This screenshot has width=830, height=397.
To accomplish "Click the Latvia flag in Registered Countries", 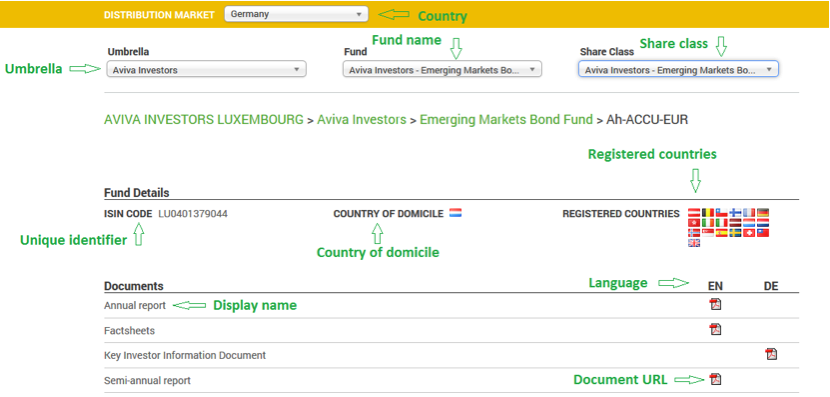I will 735,223.
